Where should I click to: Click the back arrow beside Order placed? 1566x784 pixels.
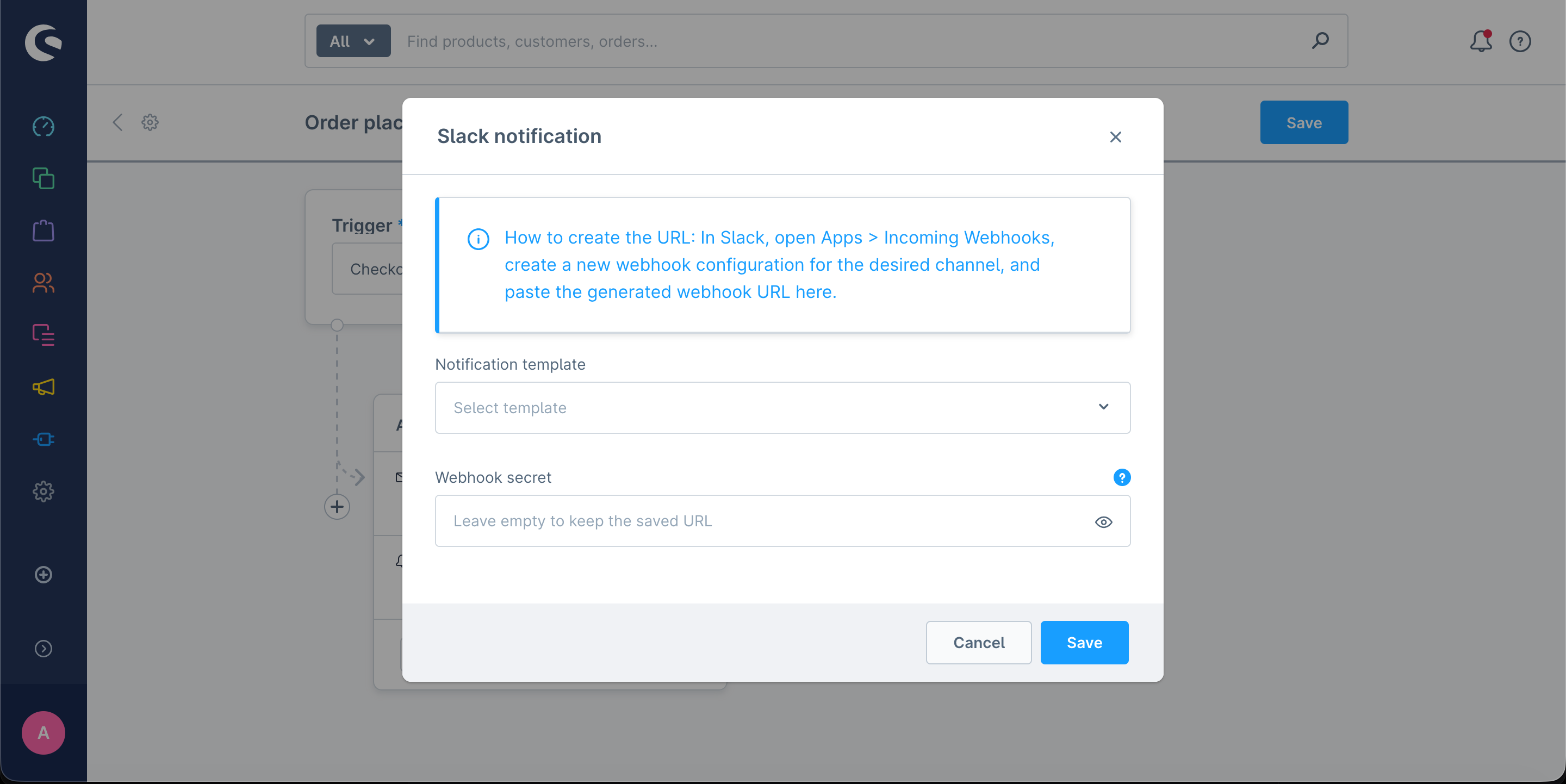[x=117, y=122]
